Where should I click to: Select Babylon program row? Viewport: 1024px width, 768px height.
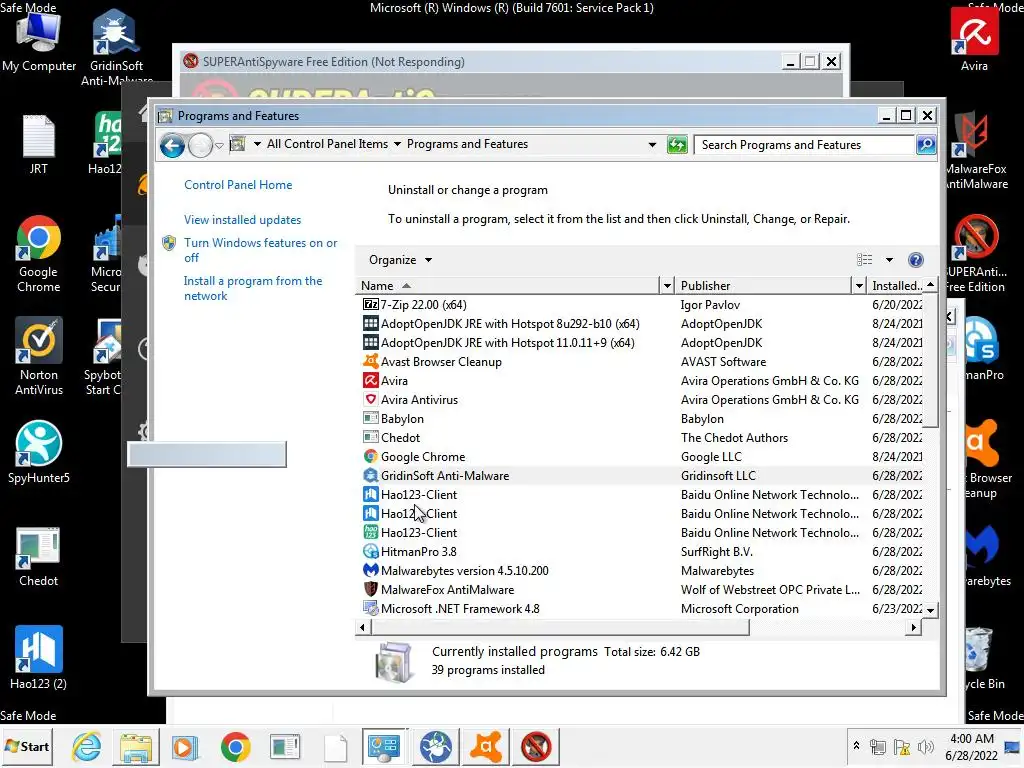click(x=641, y=419)
